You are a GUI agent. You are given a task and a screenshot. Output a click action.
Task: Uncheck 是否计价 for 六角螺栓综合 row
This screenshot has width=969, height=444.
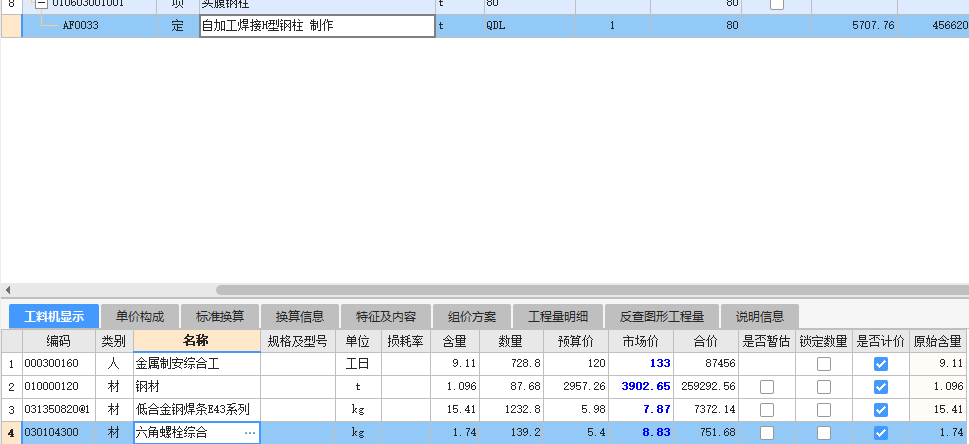(x=881, y=433)
